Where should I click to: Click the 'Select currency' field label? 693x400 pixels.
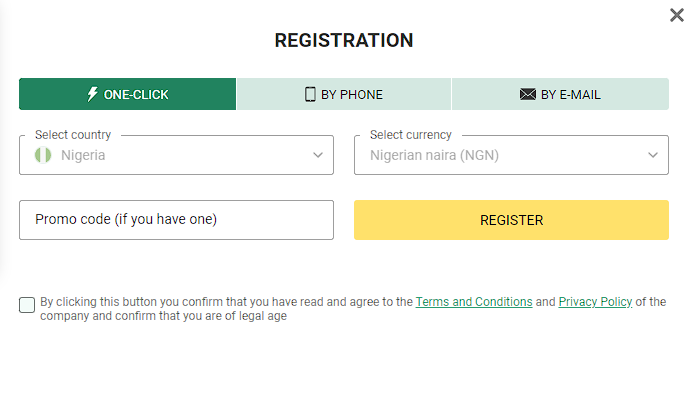pyautogui.click(x=411, y=135)
